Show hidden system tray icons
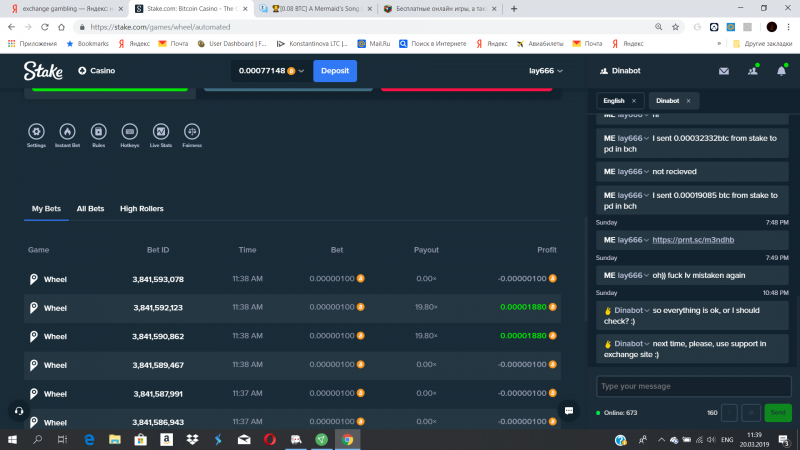This screenshot has width=800, height=450. [x=661, y=440]
